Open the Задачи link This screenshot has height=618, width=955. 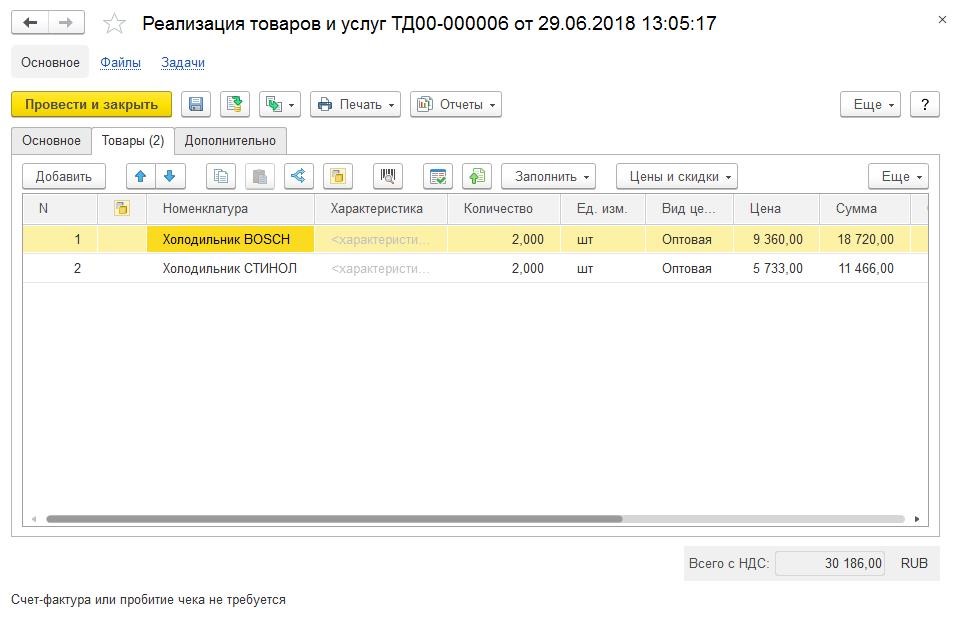pos(183,63)
